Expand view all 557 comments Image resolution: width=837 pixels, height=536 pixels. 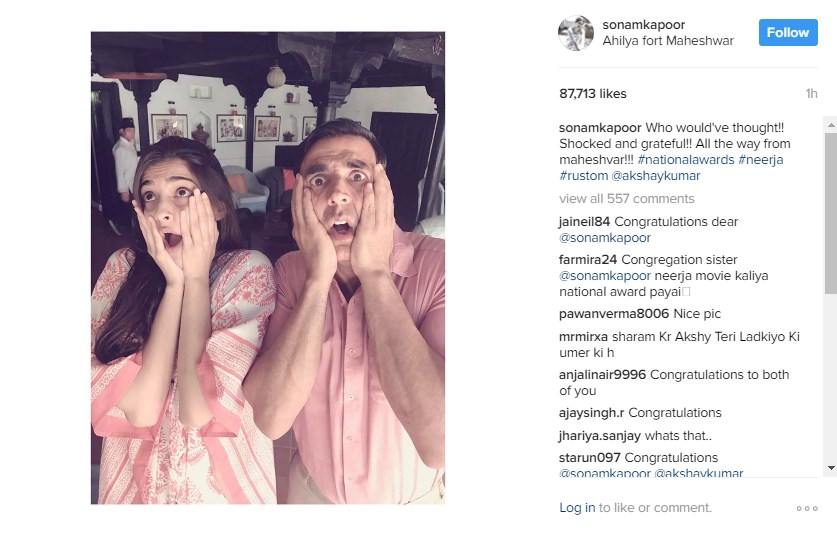point(627,199)
